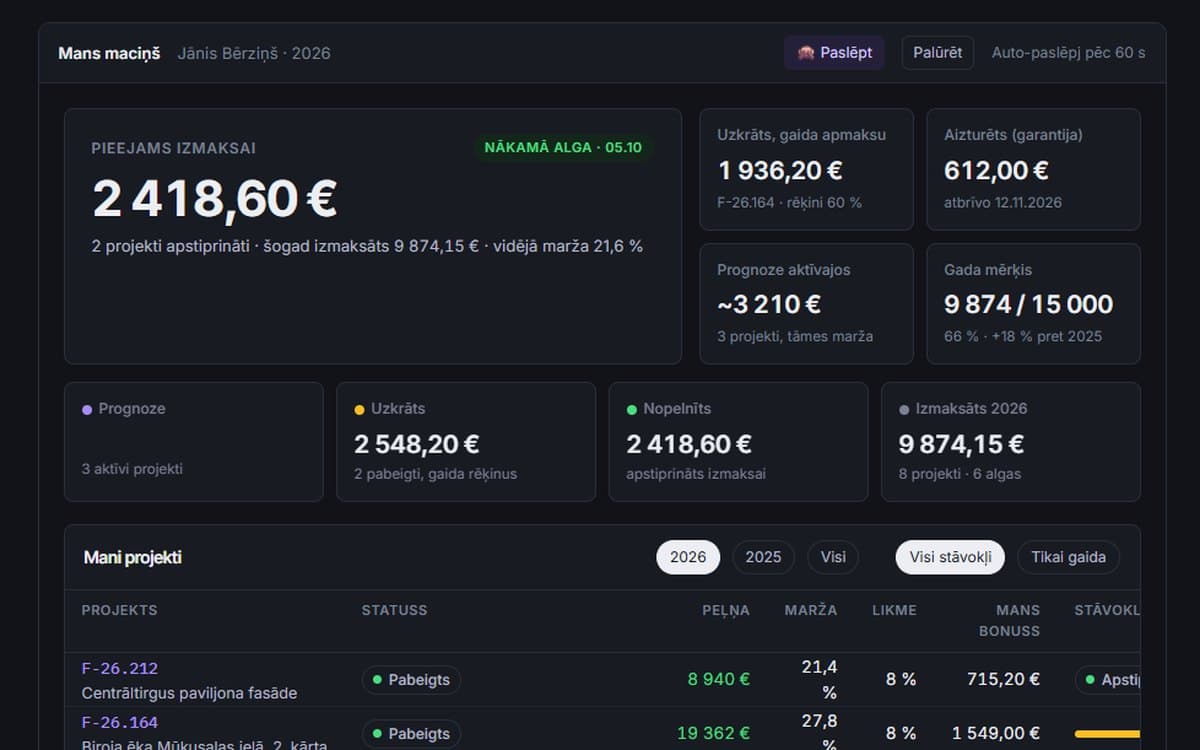Click the 'Auto-paslēpj pēc 60 s' text
The image size is (1200, 750).
tap(1069, 53)
